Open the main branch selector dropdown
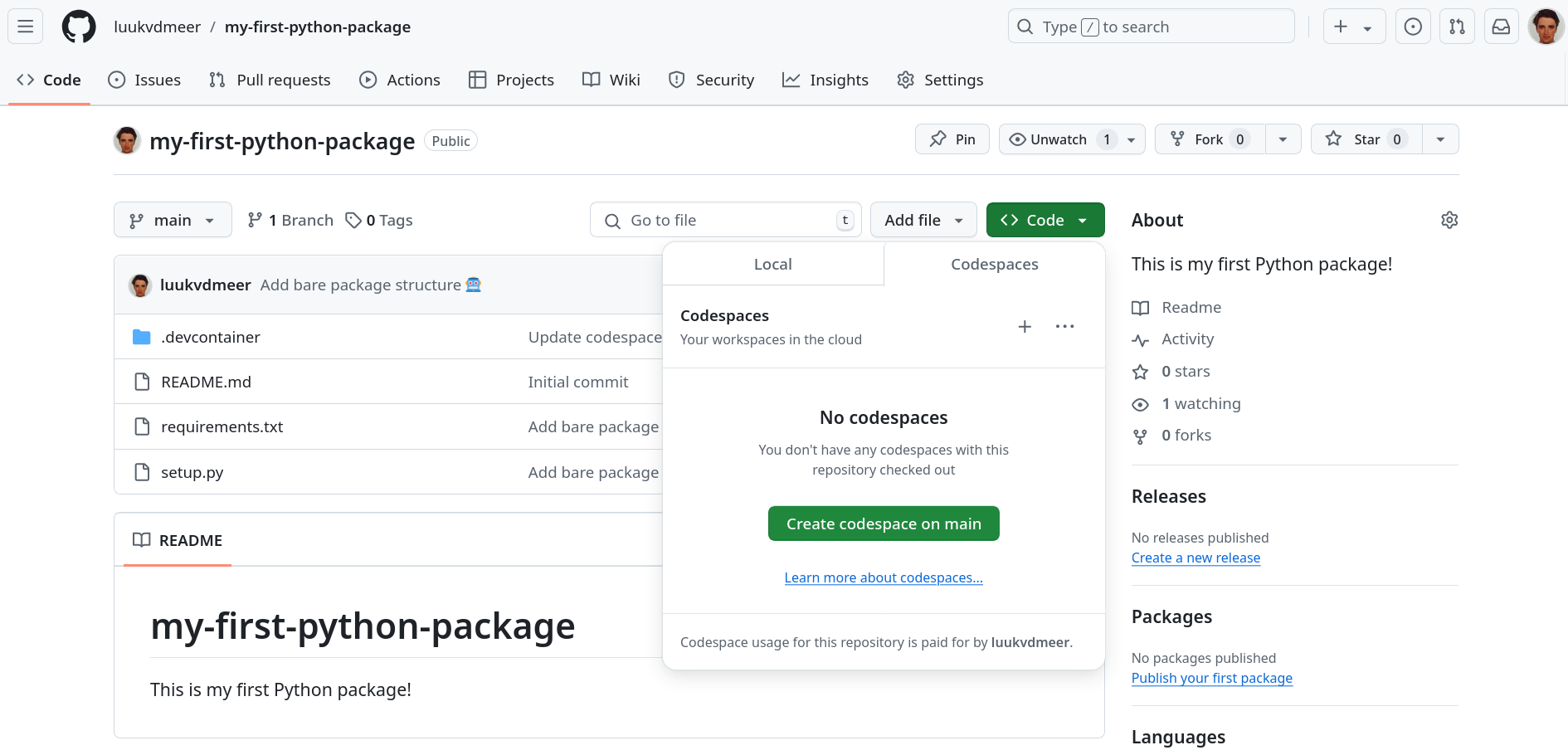 pyautogui.click(x=173, y=220)
